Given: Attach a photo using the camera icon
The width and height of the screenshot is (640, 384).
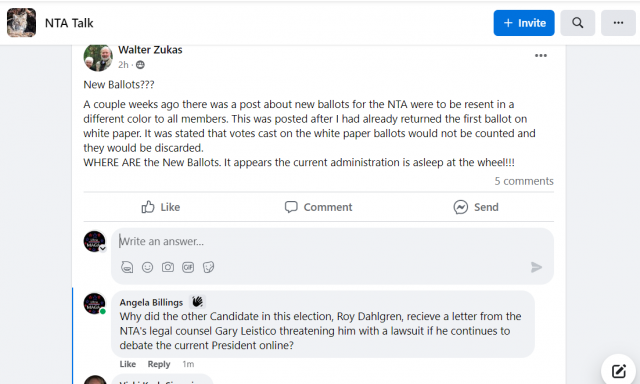Looking at the screenshot, I should coord(168,267).
